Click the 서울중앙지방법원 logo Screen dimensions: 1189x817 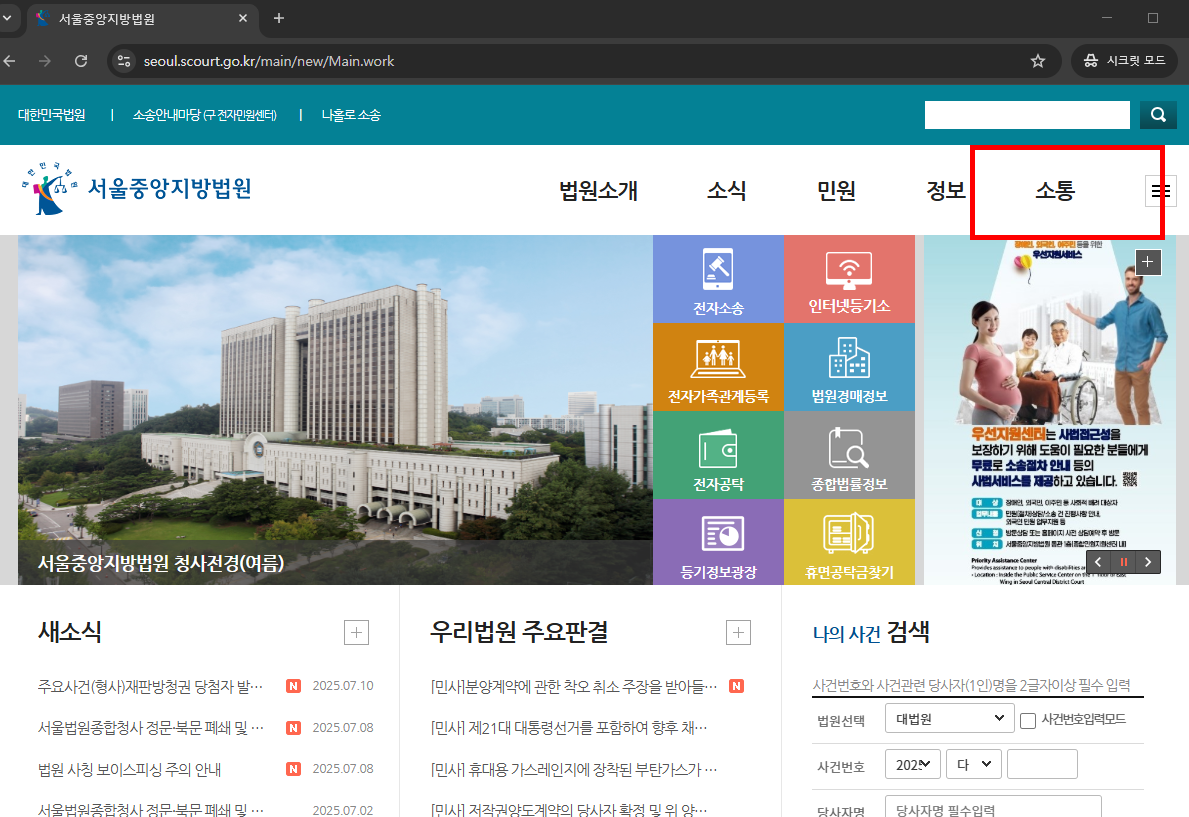click(x=136, y=187)
